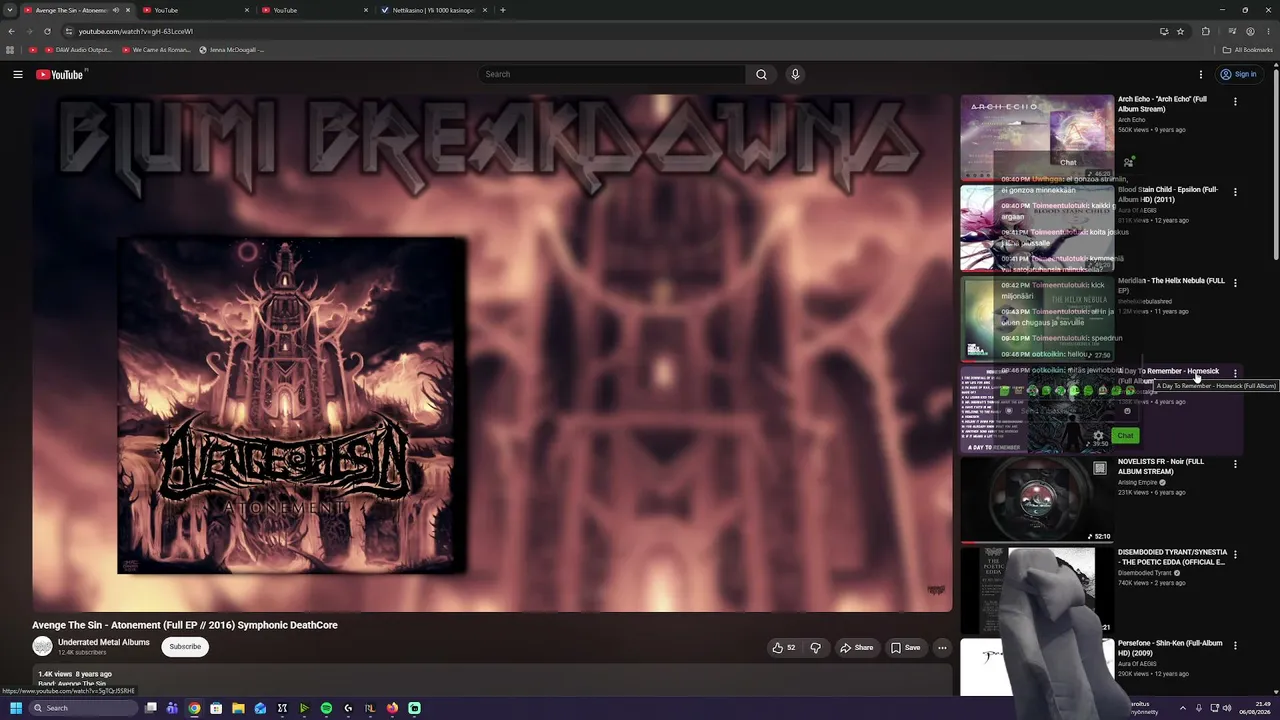This screenshot has width=1280, height=720.
Task: Open Spotify from the taskbar
Action: pos(326,708)
